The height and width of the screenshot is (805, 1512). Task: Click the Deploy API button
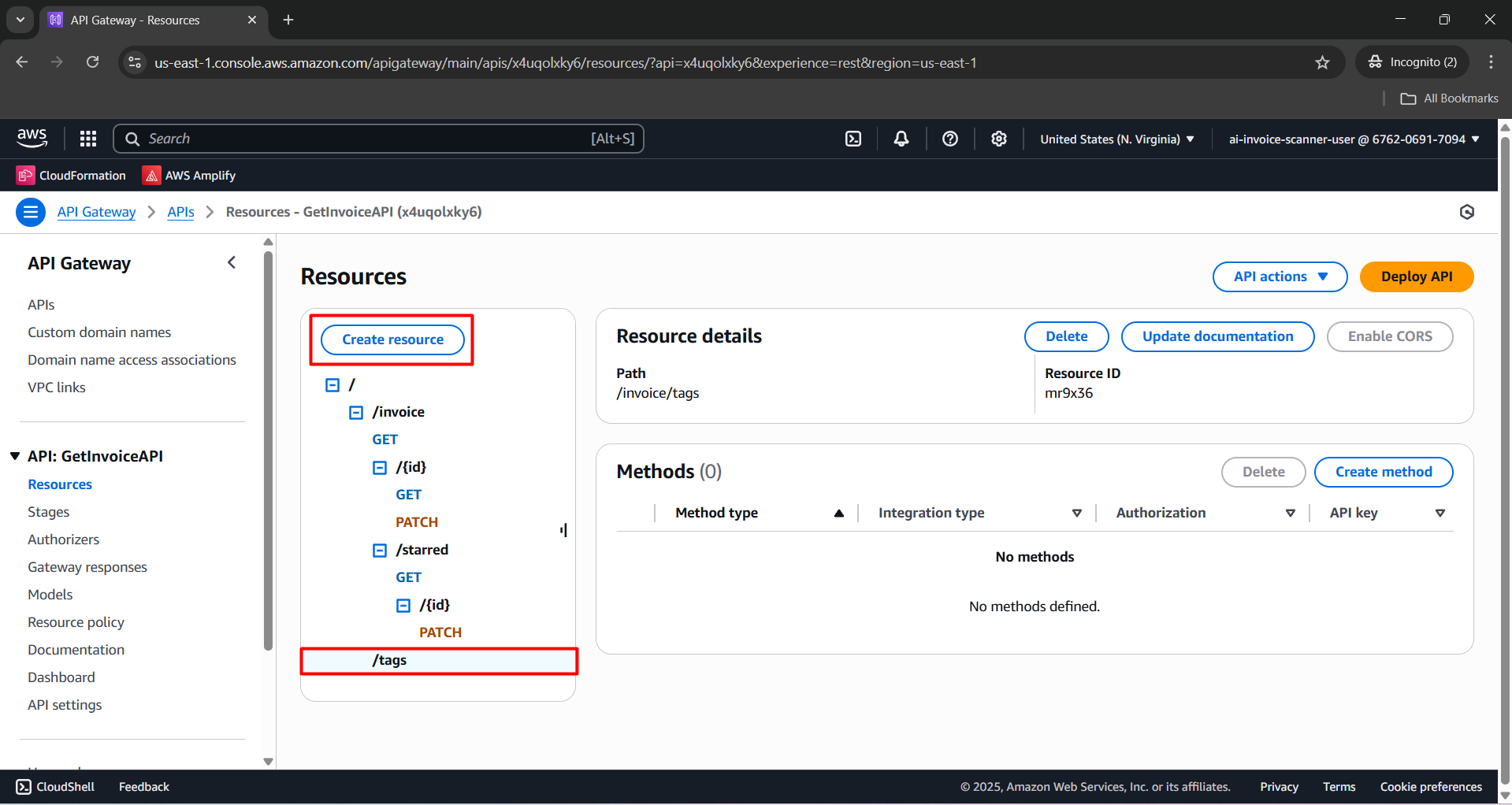click(x=1416, y=276)
